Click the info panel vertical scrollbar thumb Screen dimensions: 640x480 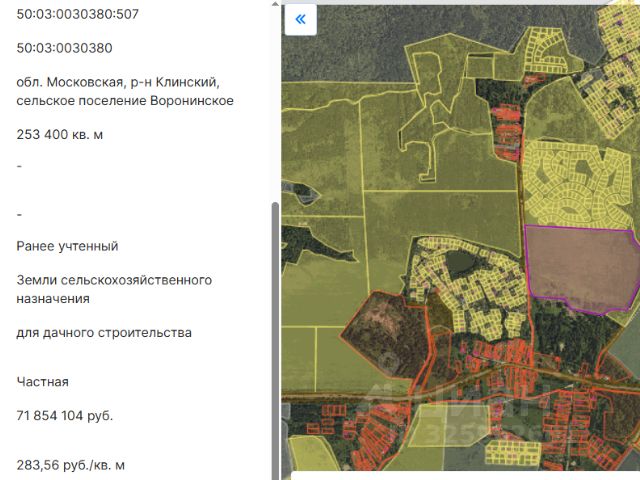point(276,341)
